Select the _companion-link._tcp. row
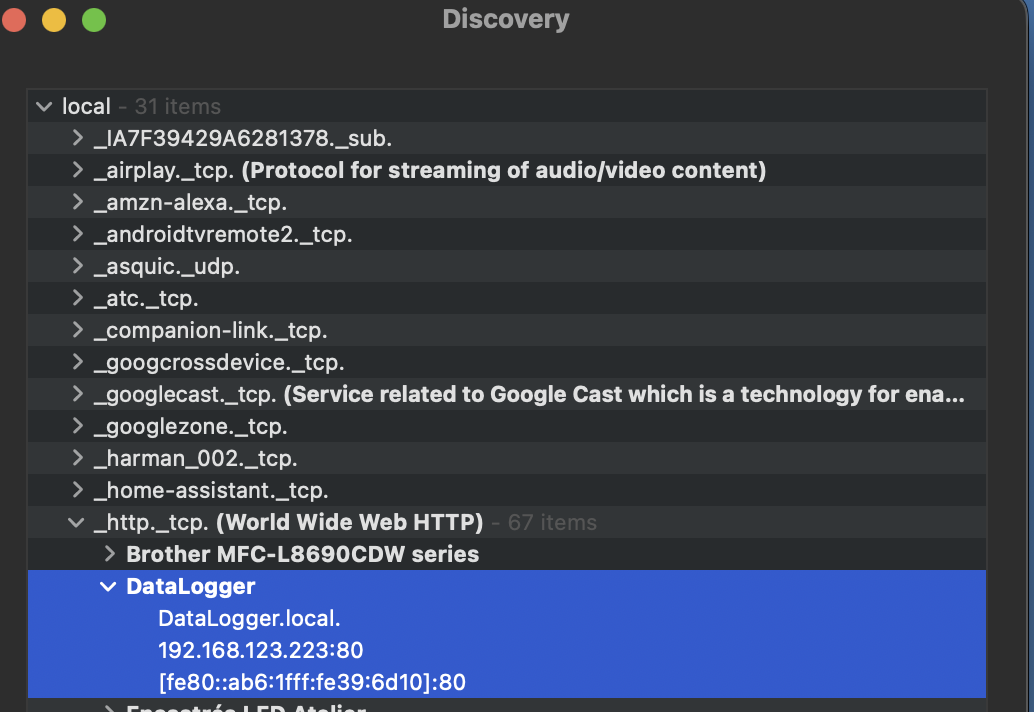Screen dimensions: 1034x712 [210, 330]
